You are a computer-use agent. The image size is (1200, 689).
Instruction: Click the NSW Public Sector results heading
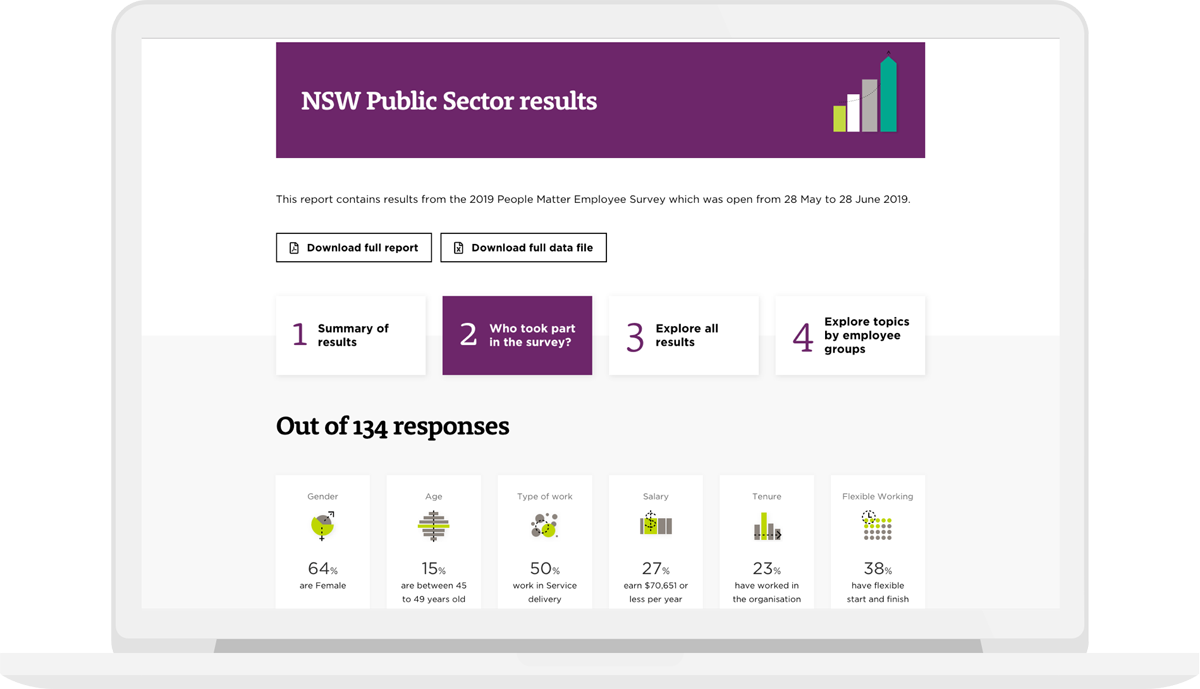[449, 101]
